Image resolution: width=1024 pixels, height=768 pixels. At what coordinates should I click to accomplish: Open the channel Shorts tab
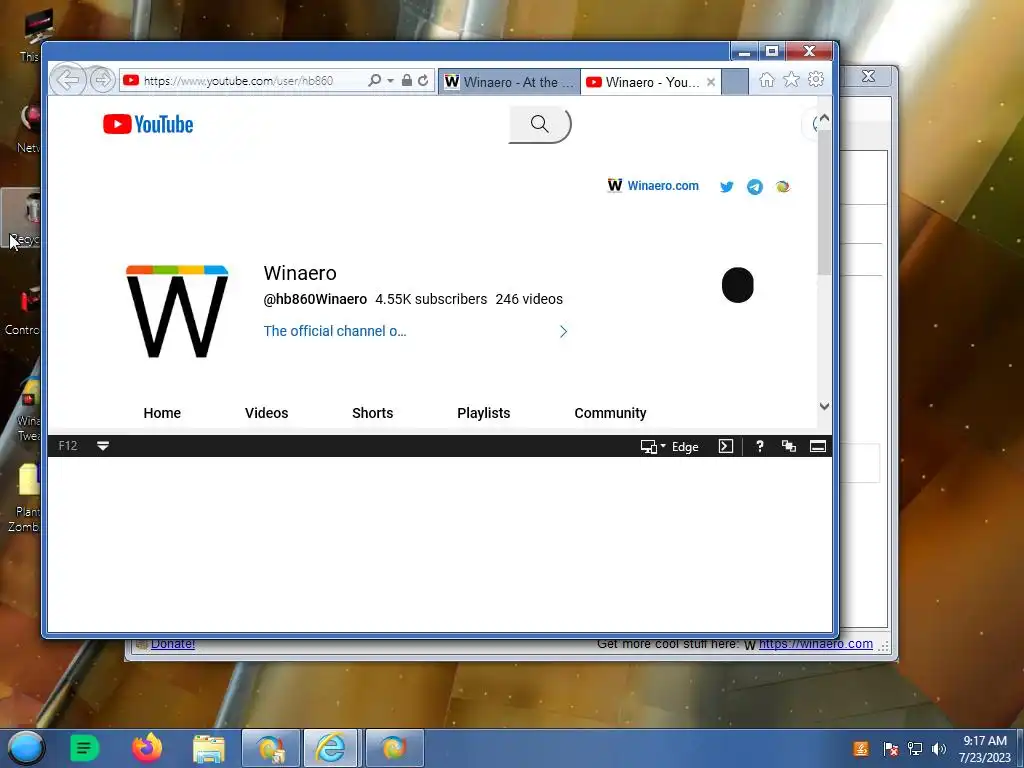pos(372,413)
